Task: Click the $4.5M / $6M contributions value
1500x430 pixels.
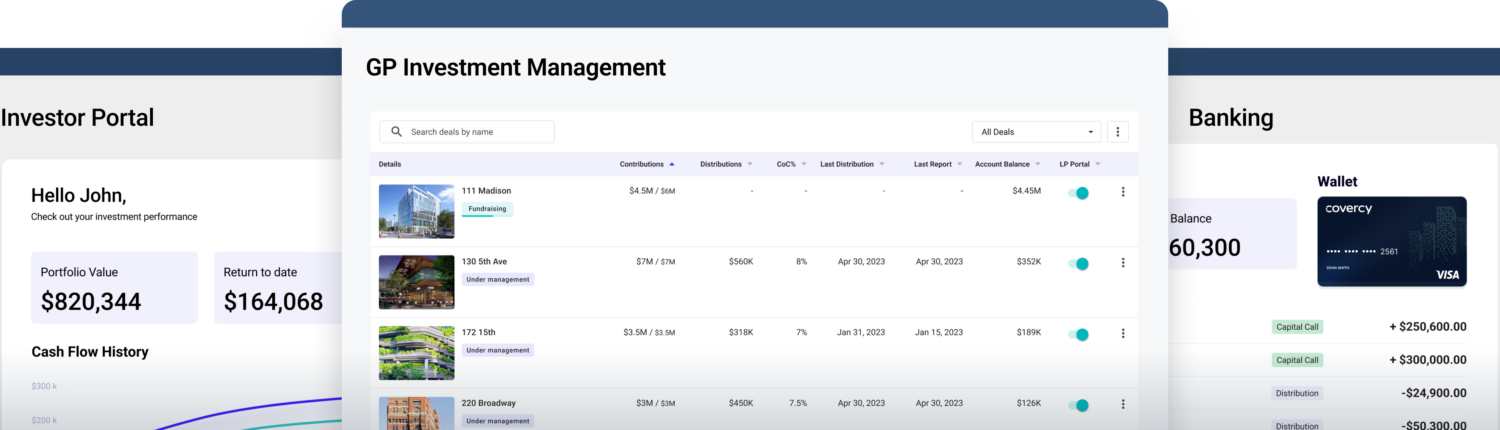Action: click(x=652, y=191)
